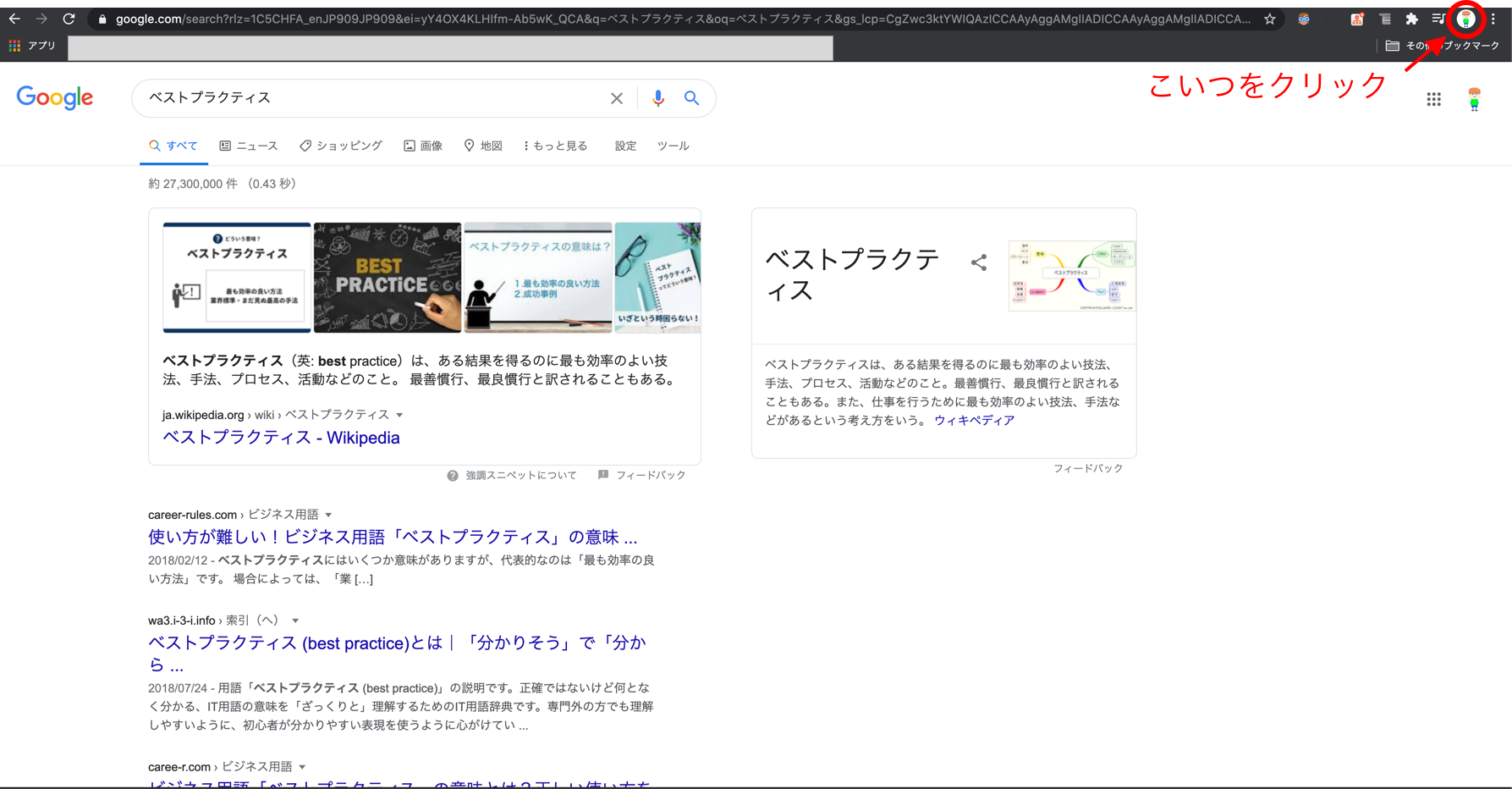Open the Google apps grid icon
This screenshot has width=1512, height=789.
point(1433,99)
